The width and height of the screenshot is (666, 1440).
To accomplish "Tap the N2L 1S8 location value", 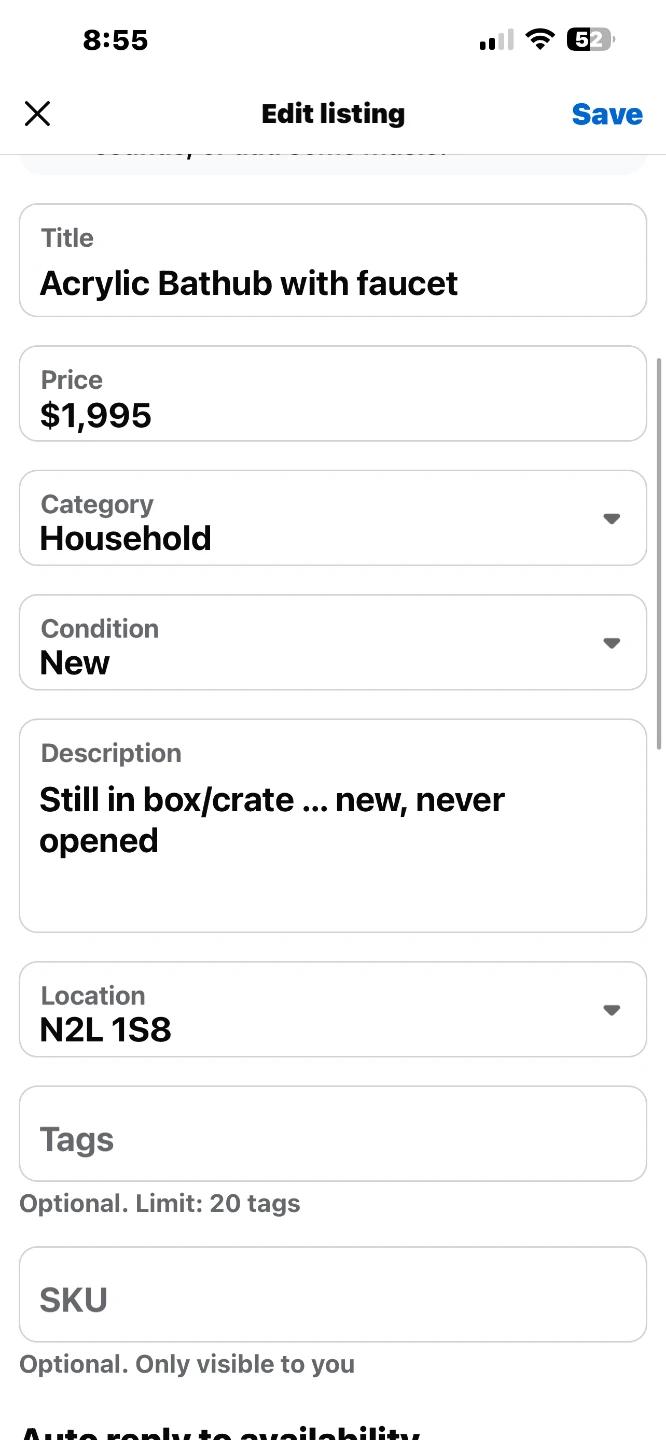I will pos(106,1030).
